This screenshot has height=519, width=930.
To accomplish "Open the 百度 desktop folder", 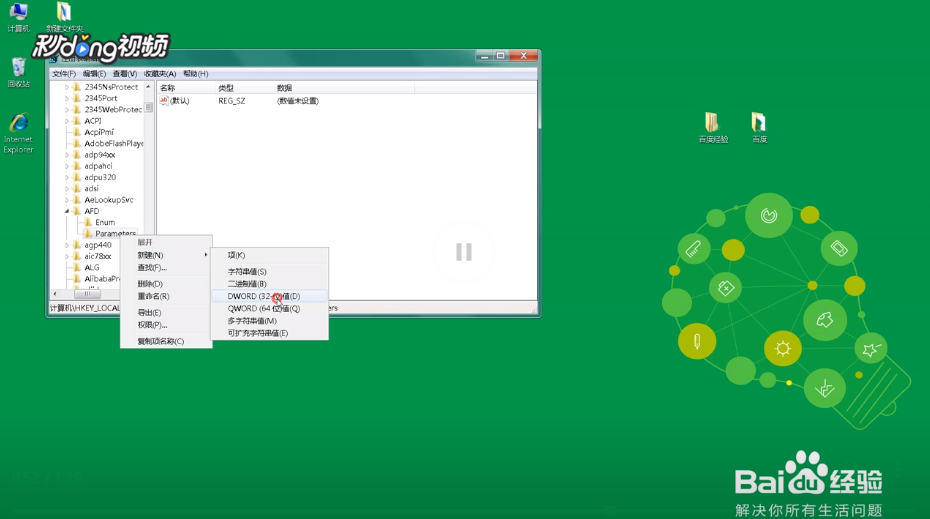I will click(x=759, y=128).
